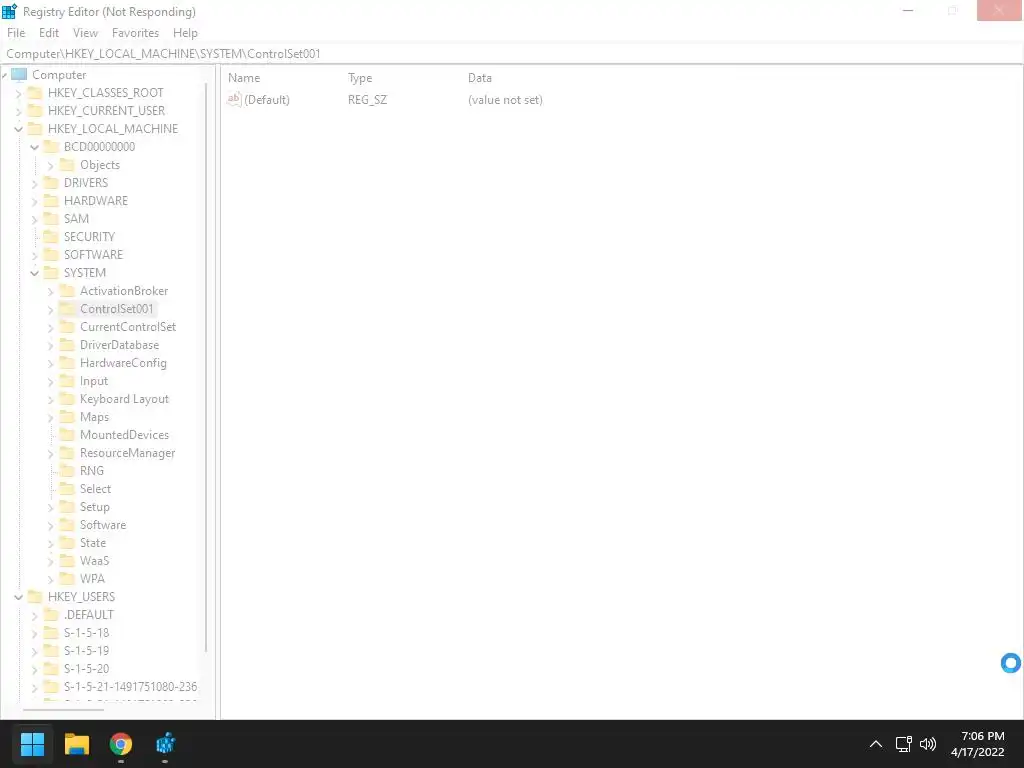Select the Software key under SYSTEM
This screenshot has width=1024, height=768.
tap(103, 524)
